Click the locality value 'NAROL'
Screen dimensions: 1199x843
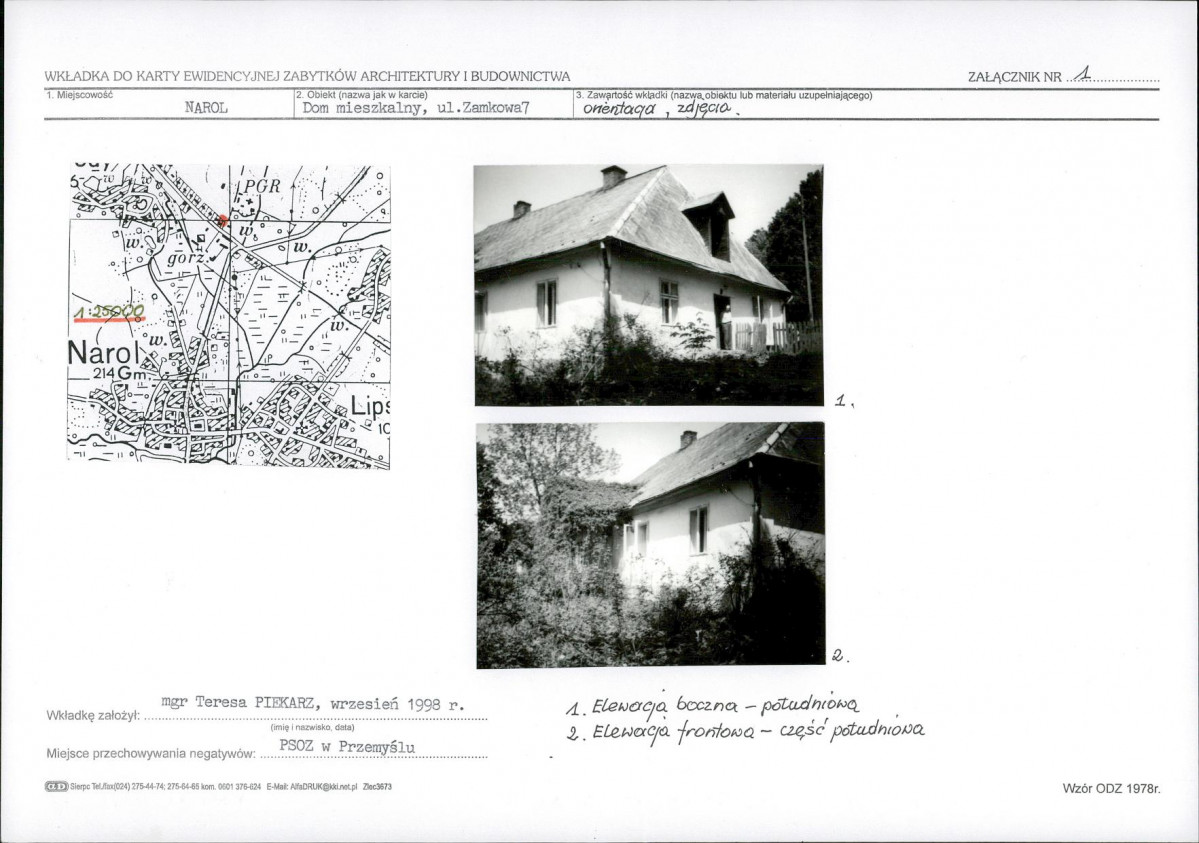(206, 108)
